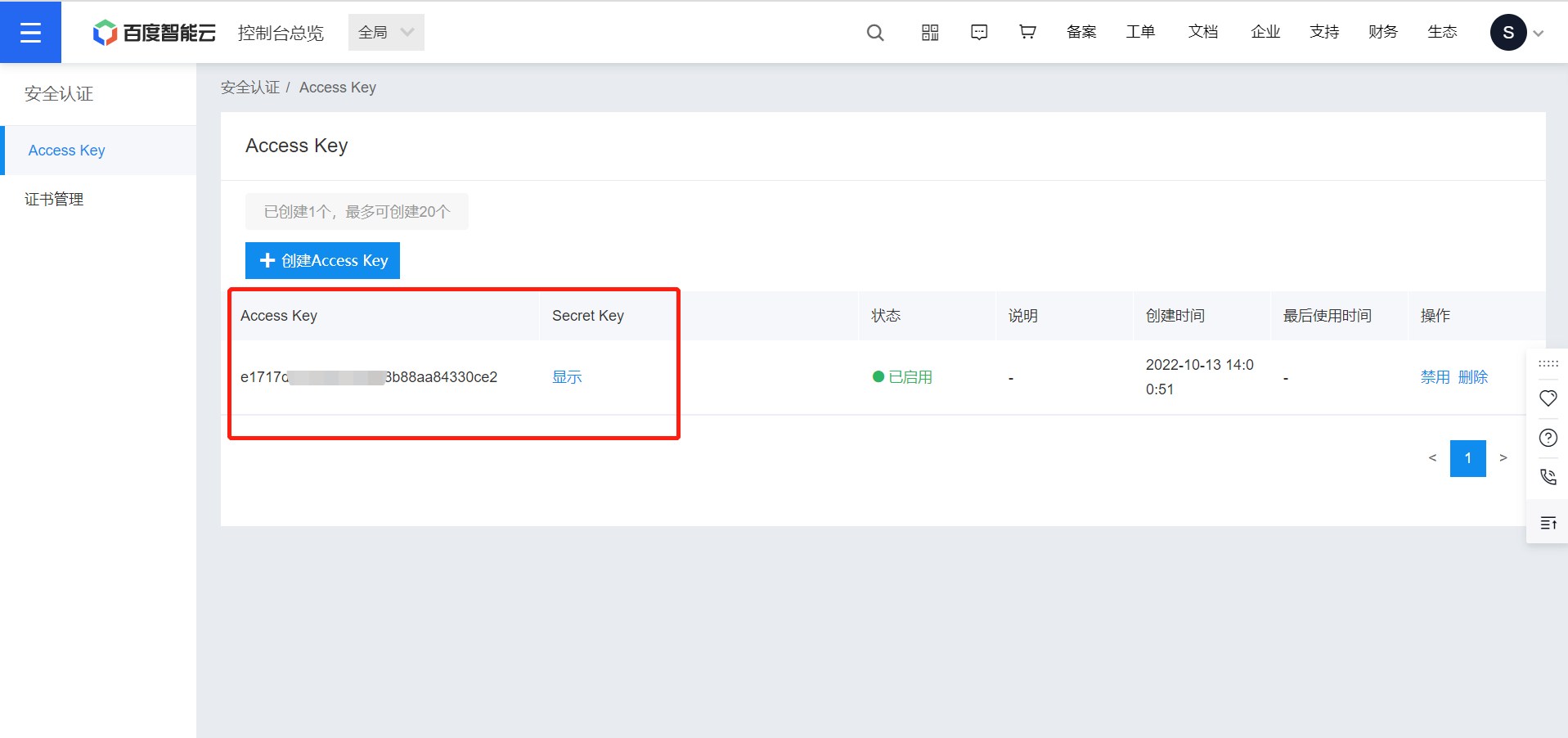Click the back-to-top list icon
Image resolution: width=1568 pixels, height=738 pixels.
[x=1548, y=523]
